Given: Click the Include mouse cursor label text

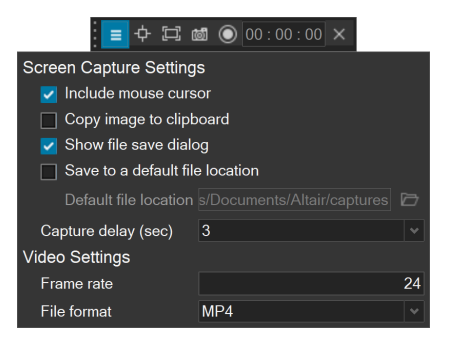Looking at the screenshot, I should pyautogui.click(x=138, y=93).
